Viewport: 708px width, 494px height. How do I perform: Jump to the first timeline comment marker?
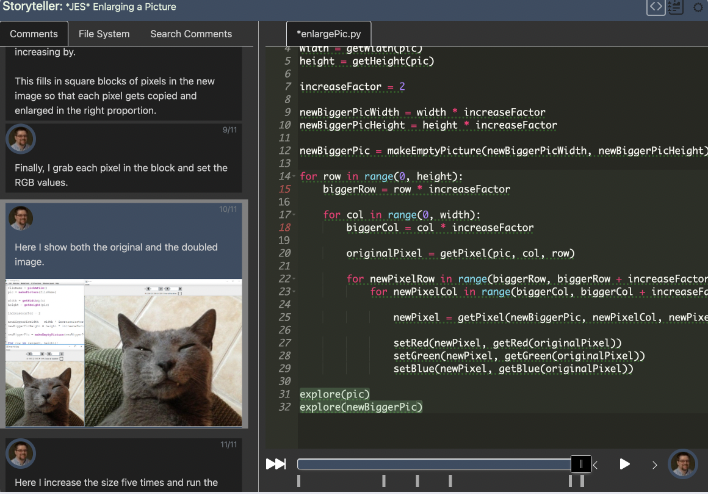coord(298,481)
